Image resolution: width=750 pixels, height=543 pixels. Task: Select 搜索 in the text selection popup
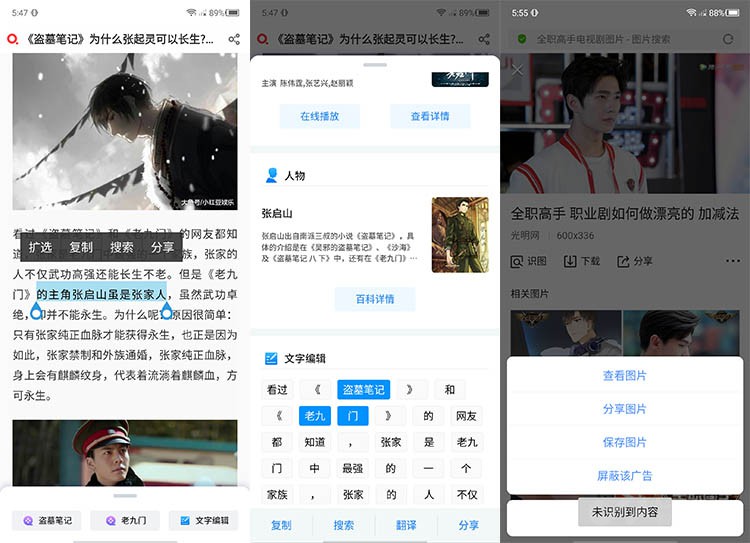[121, 247]
